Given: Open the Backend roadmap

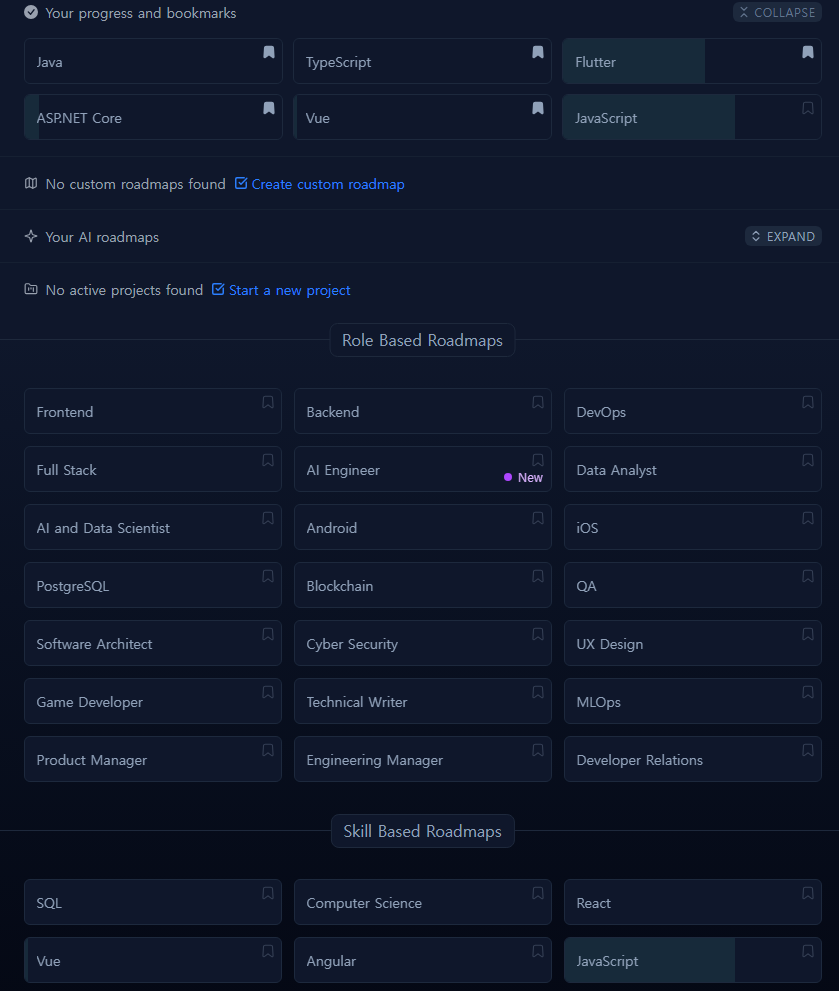Looking at the screenshot, I should [x=422, y=411].
